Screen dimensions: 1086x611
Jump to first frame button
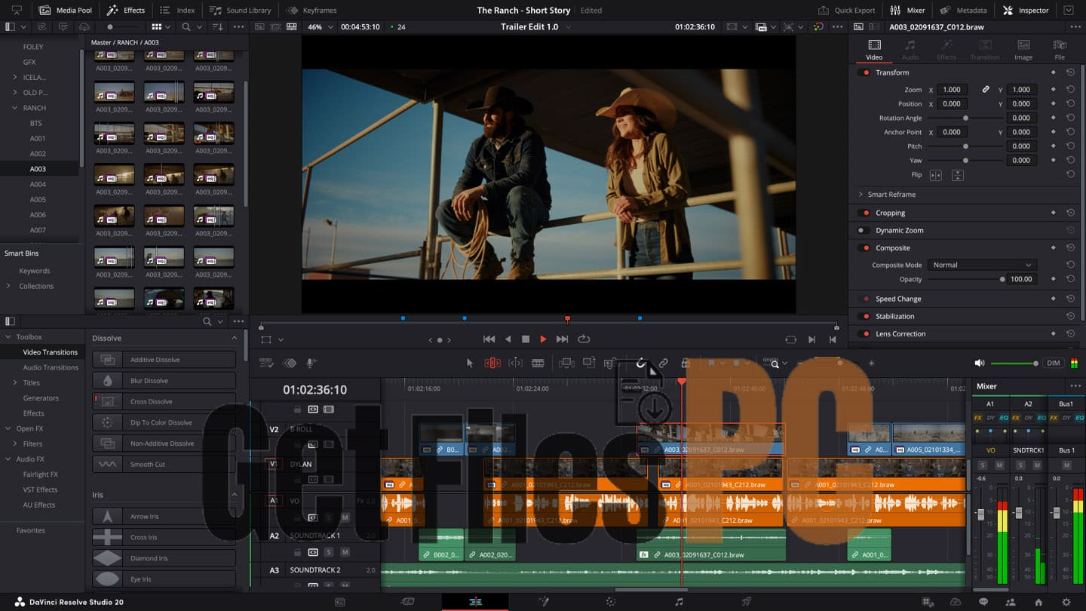(x=489, y=339)
